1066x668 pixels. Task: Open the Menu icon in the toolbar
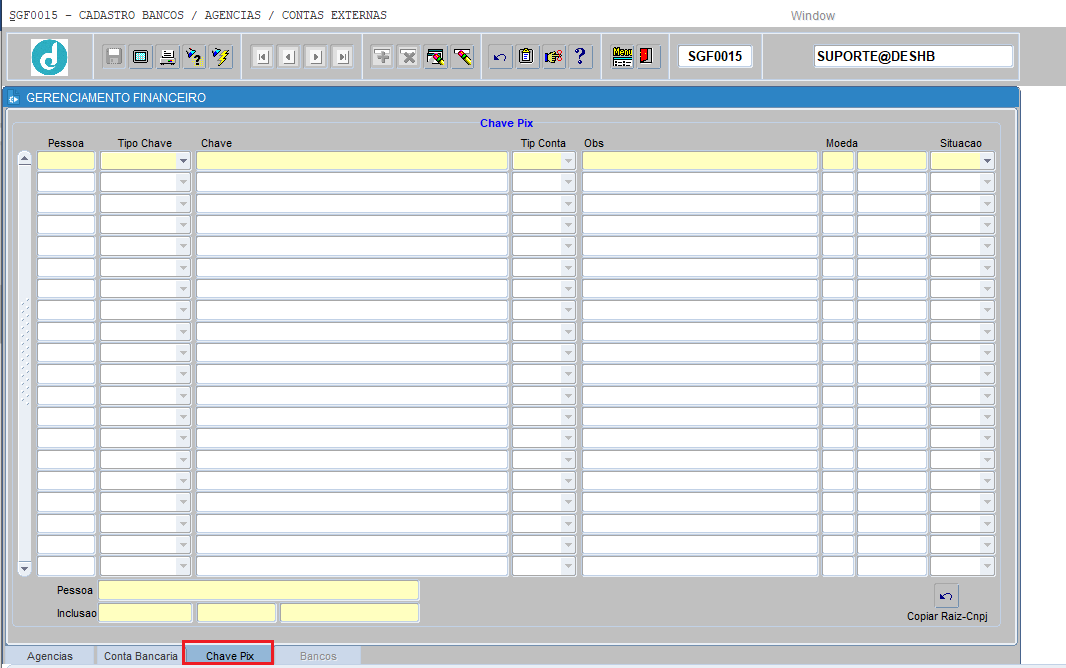tap(622, 56)
